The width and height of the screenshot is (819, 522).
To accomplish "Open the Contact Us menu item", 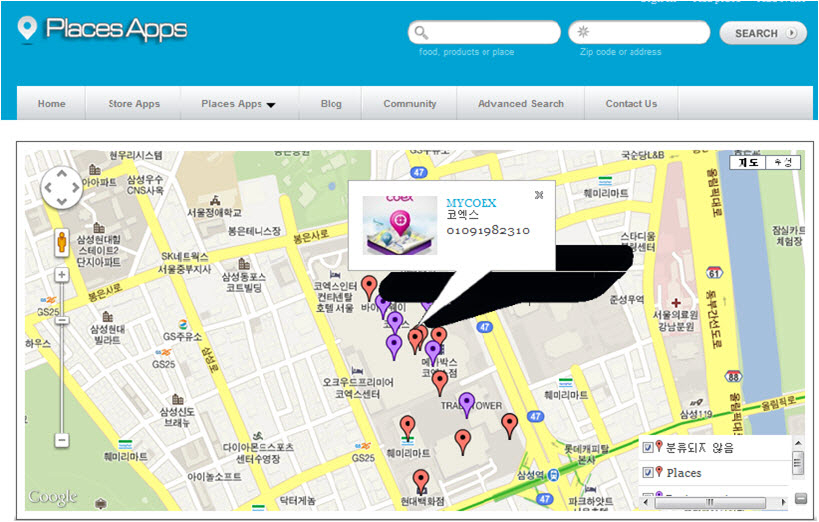I will click(x=631, y=103).
